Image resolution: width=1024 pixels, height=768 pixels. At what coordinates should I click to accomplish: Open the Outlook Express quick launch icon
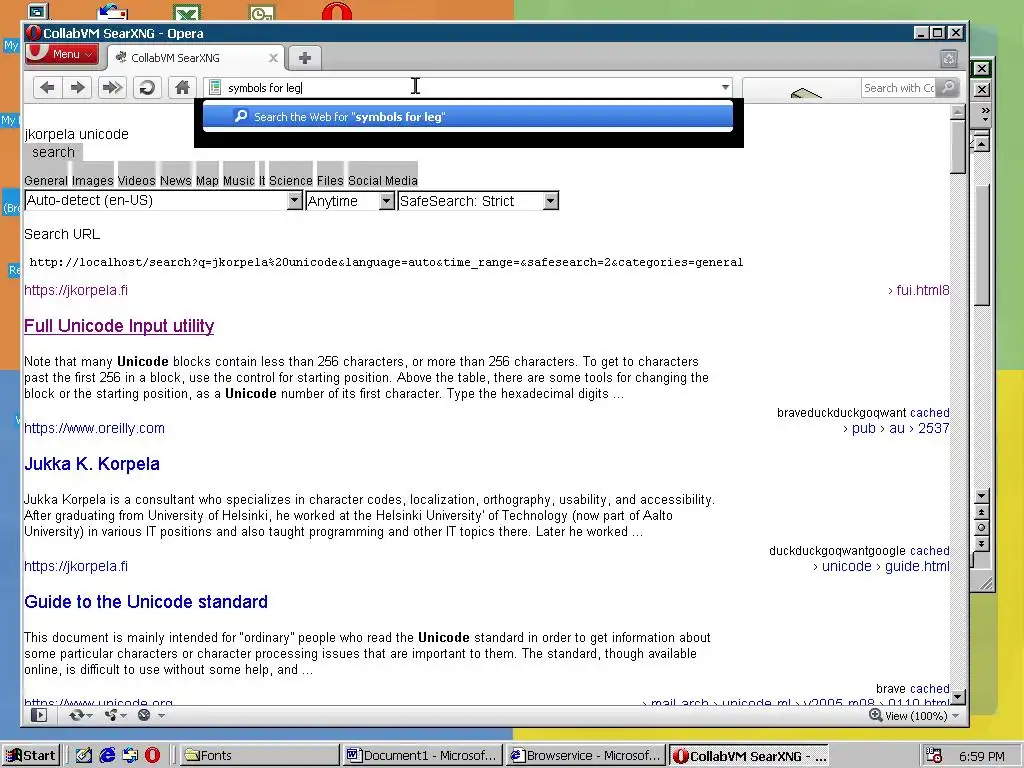(130, 756)
